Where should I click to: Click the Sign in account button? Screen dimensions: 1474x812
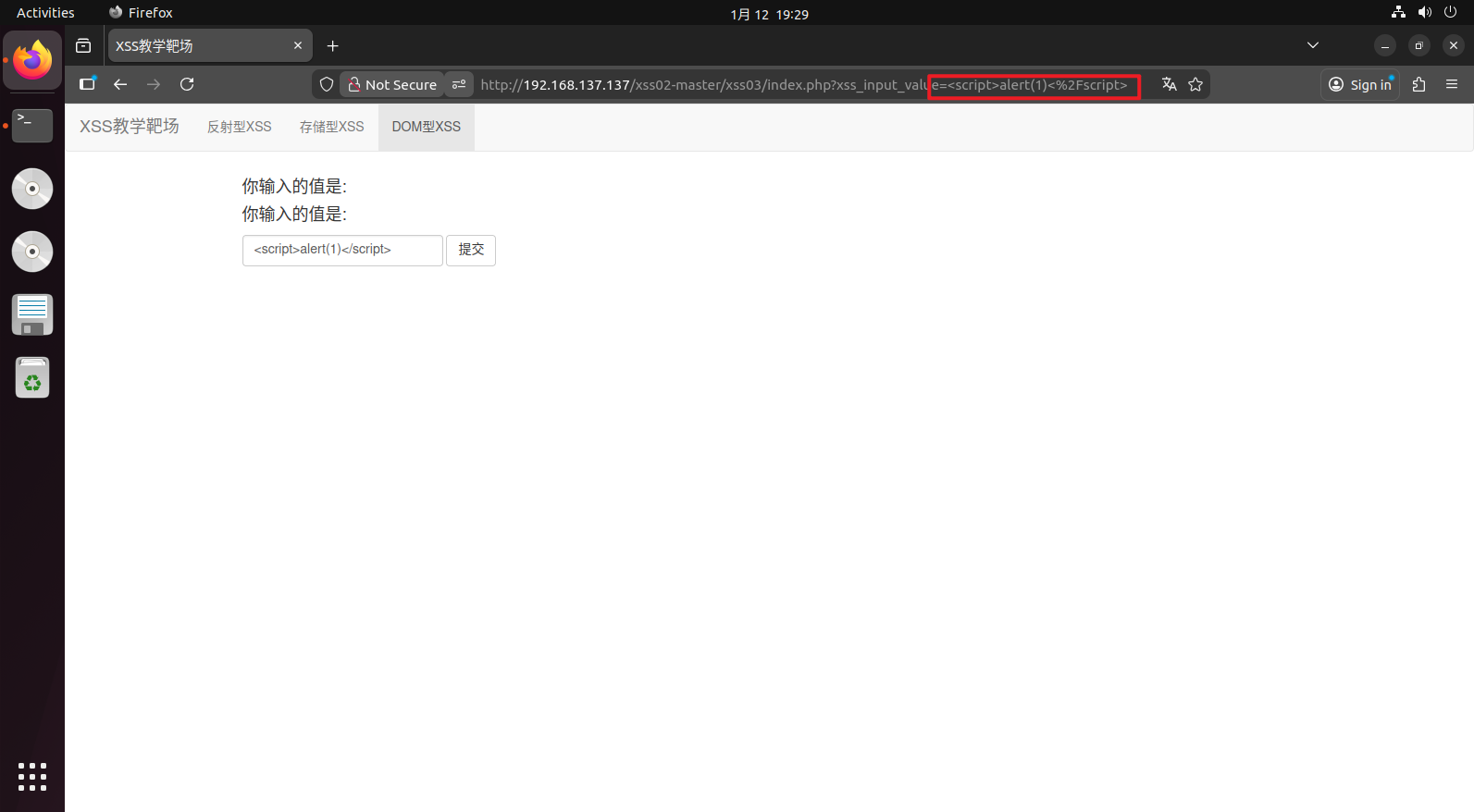[1360, 84]
